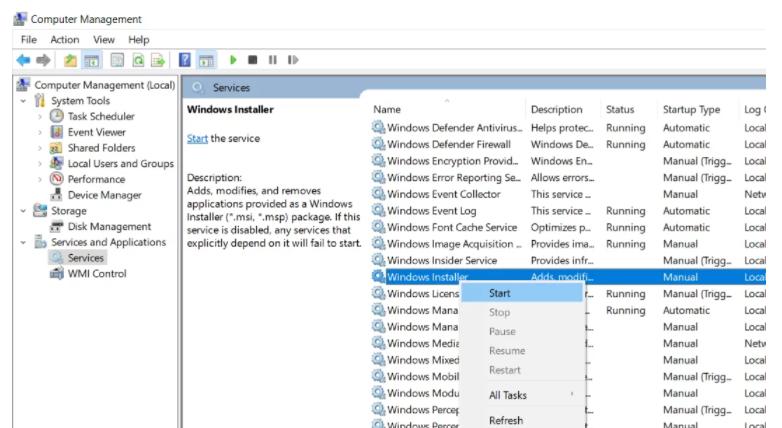Image resolution: width=782 pixels, height=428 pixels.
Task: Select the Services tree node
Action: pos(86,258)
